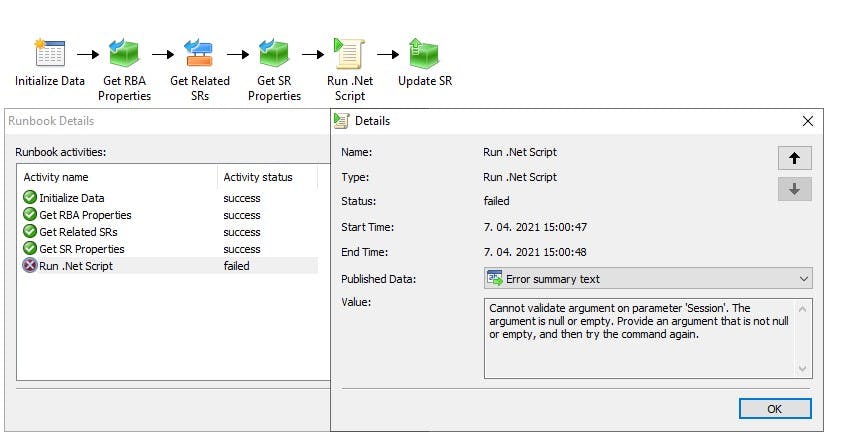
Task: Select the Run .Net Script list row
Action: coord(168,266)
